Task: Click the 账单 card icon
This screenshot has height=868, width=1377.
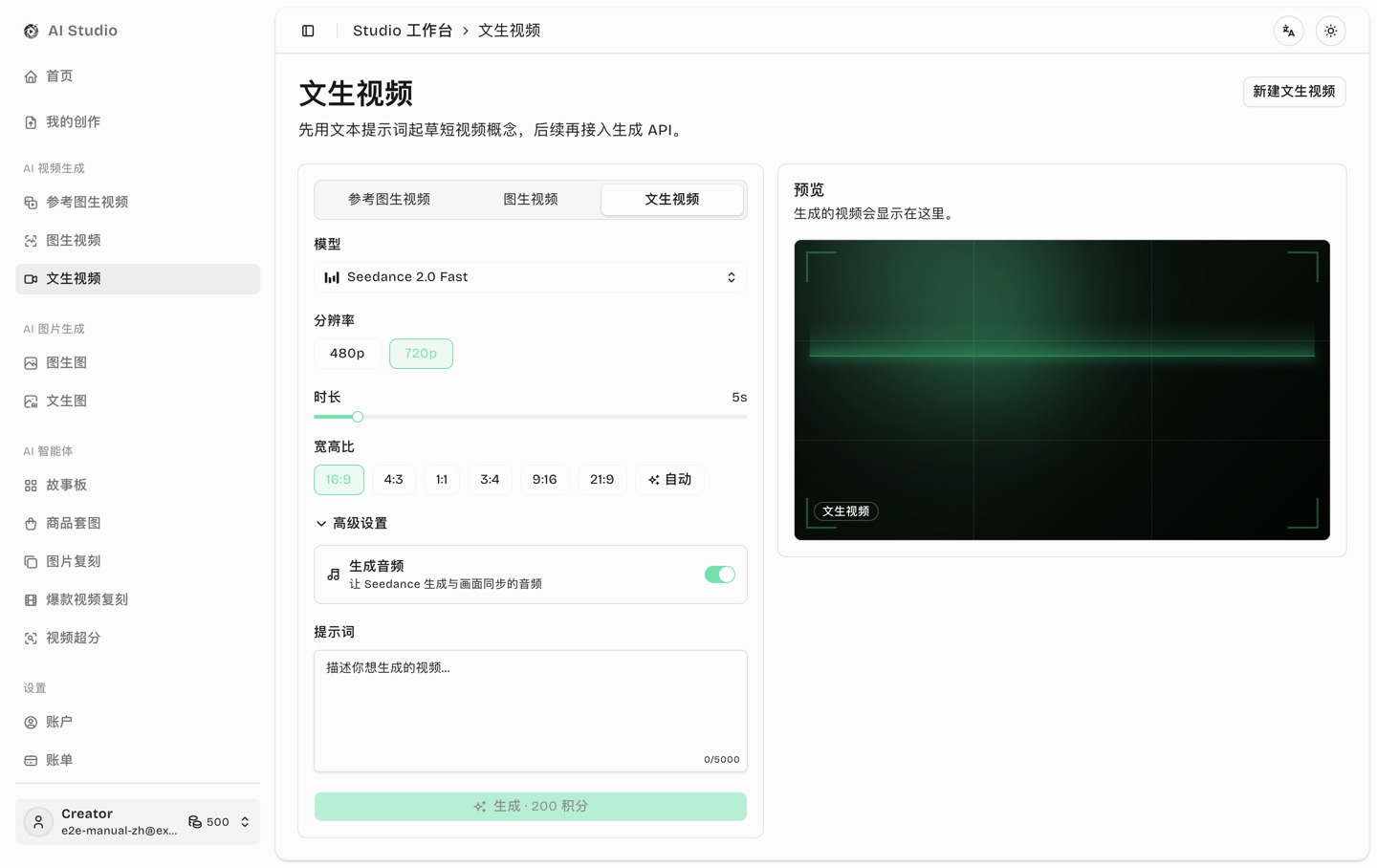Action: click(x=31, y=761)
